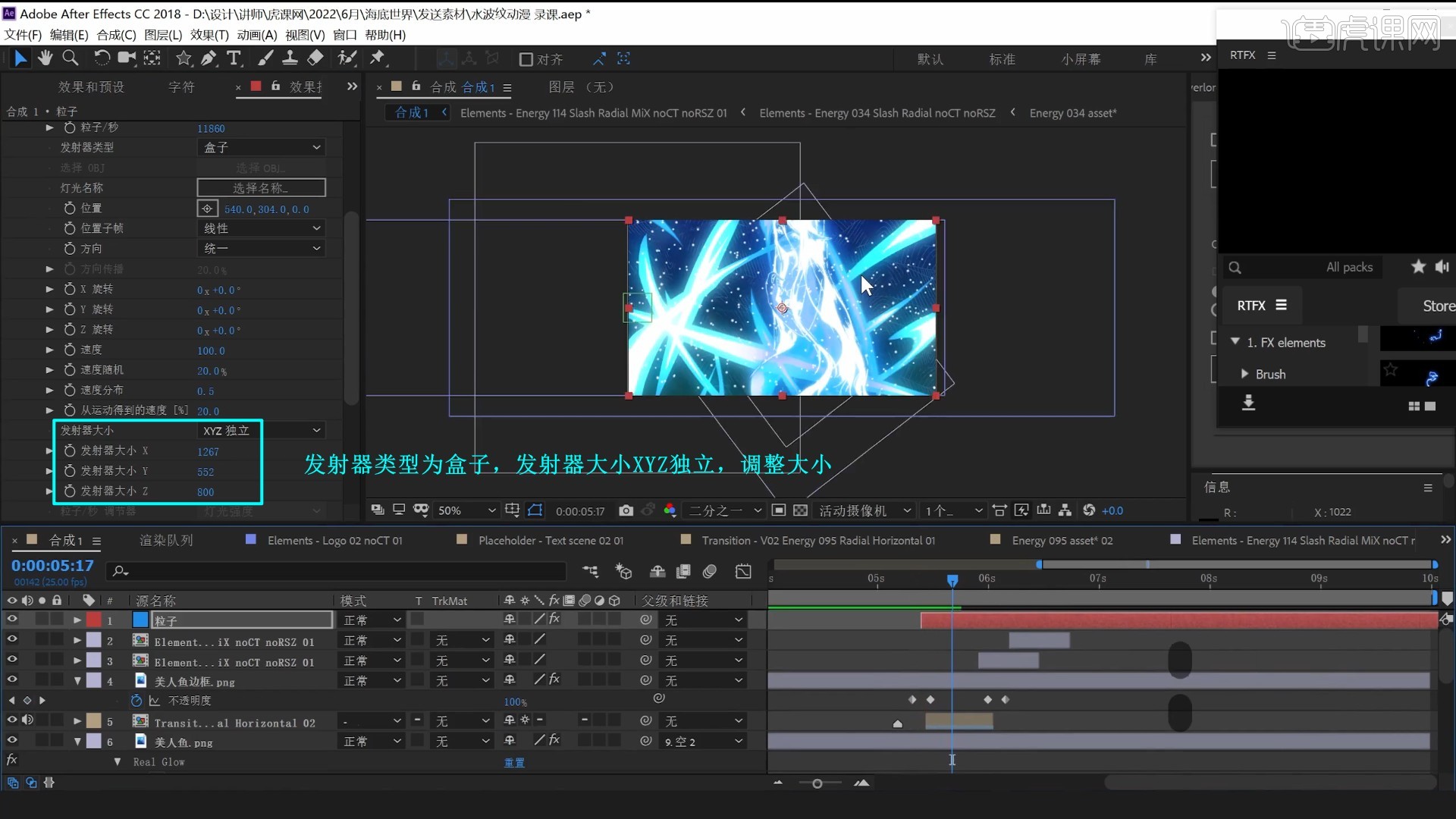Select the Rotation tool
The image size is (1456, 819).
pyautogui.click(x=102, y=58)
